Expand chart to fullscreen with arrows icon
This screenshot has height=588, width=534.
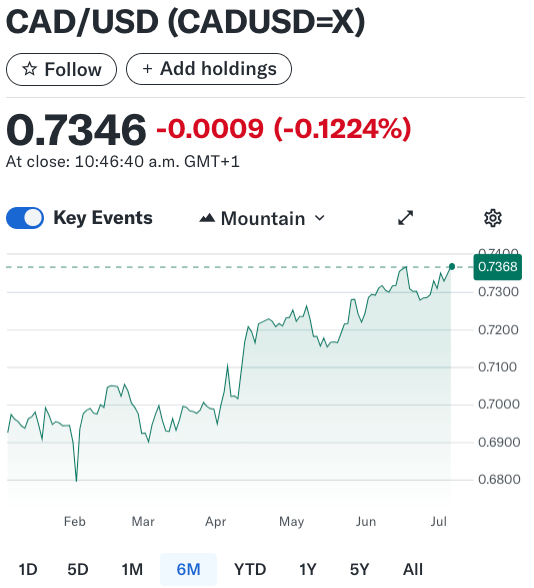pos(405,218)
